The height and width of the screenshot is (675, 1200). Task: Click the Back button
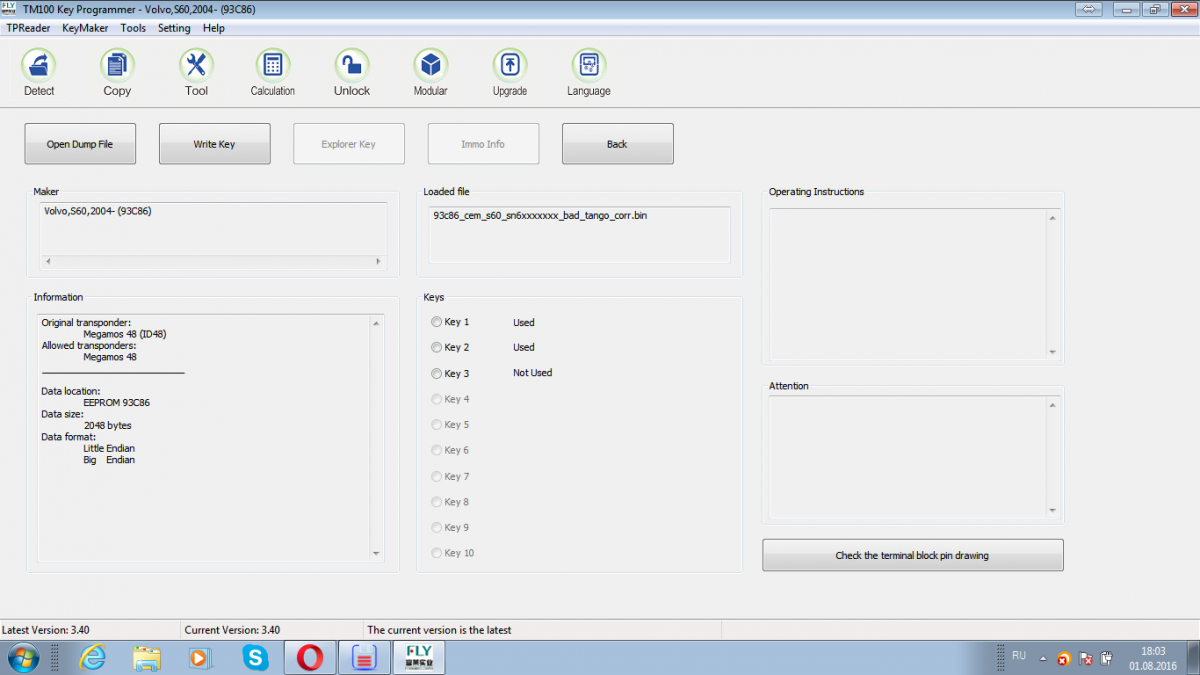tap(617, 144)
